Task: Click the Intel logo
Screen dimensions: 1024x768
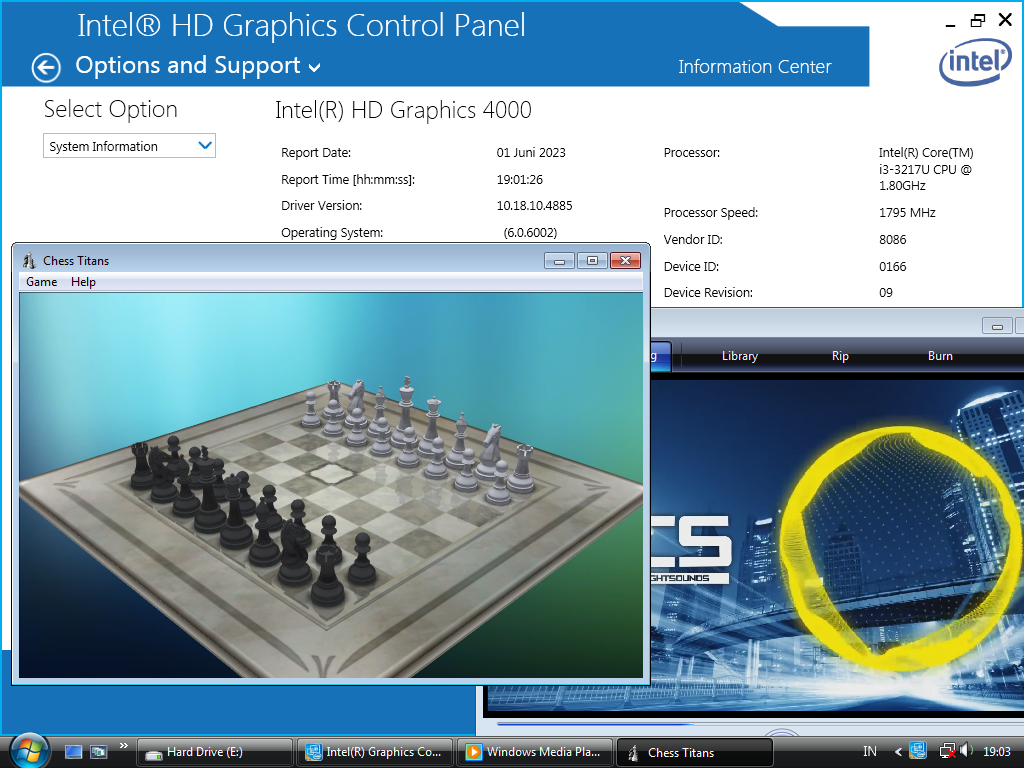Action: (973, 63)
